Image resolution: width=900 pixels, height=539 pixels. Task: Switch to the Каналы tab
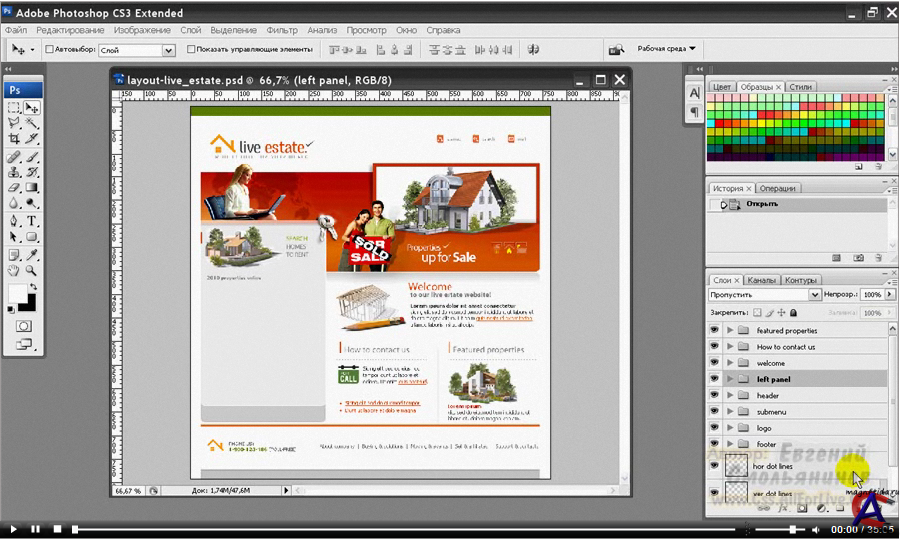[x=761, y=280]
